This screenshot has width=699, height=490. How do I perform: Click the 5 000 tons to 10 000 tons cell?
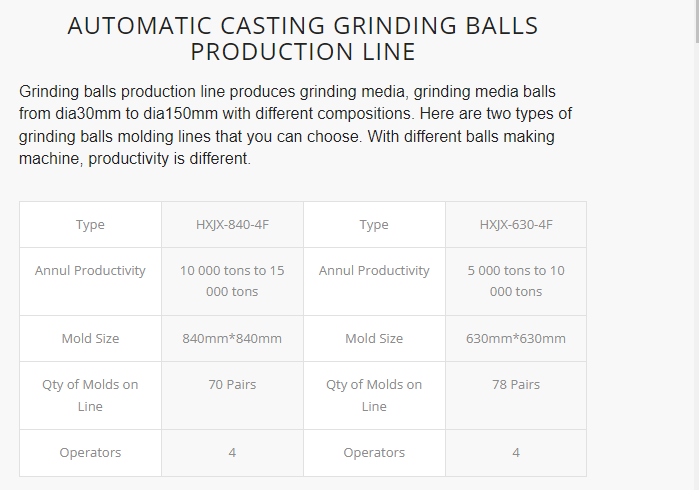click(516, 281)
